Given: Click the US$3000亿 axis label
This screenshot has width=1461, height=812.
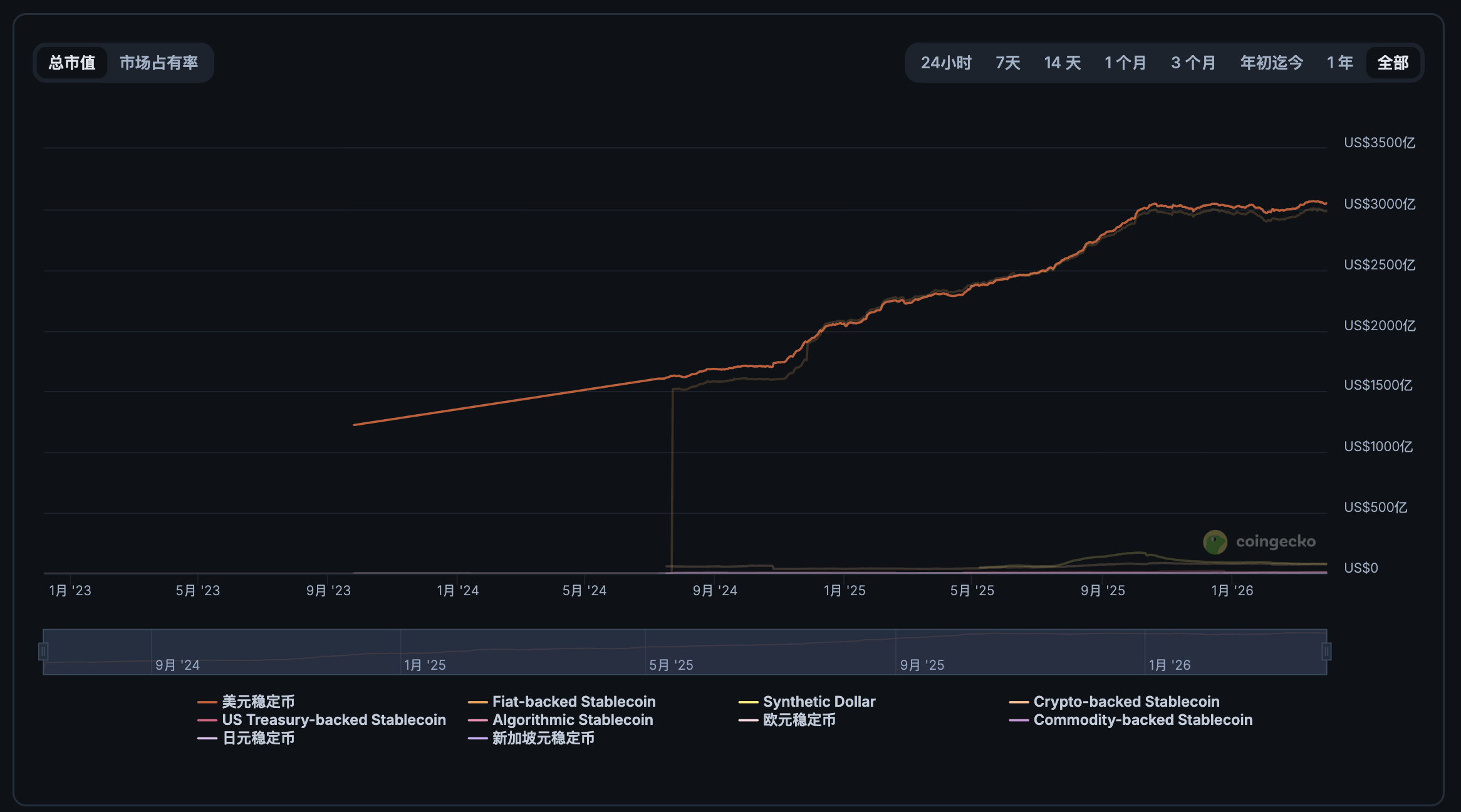Looking at the screenshot, I should tap(1380, 204).
